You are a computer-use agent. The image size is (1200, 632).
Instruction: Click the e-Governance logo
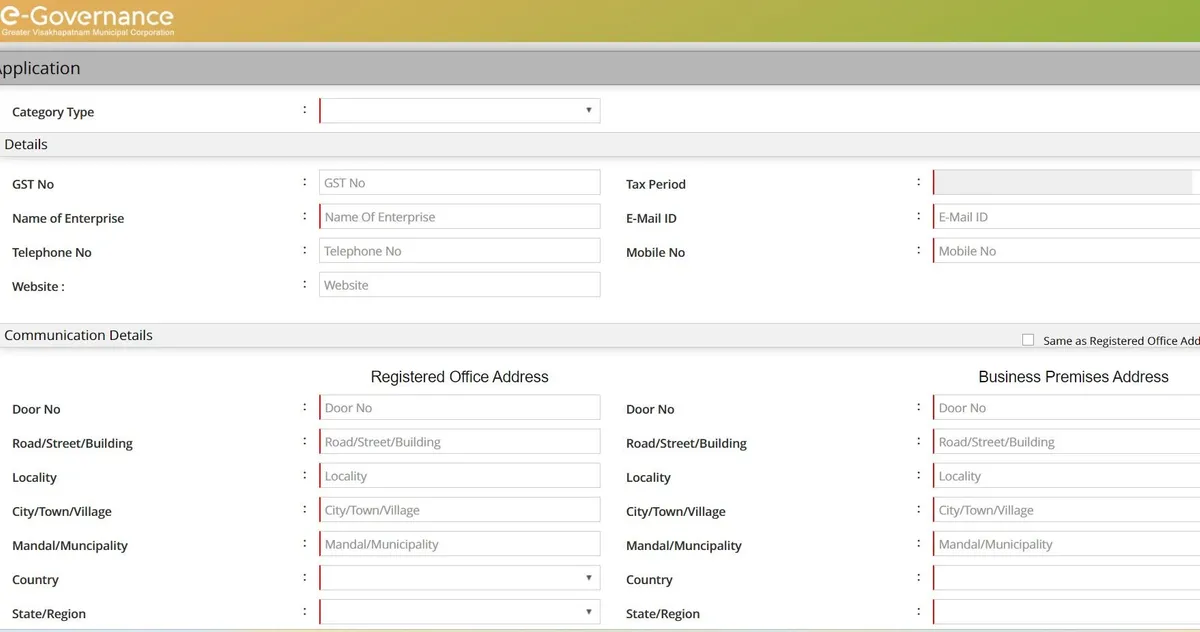(x=87, y=20)
